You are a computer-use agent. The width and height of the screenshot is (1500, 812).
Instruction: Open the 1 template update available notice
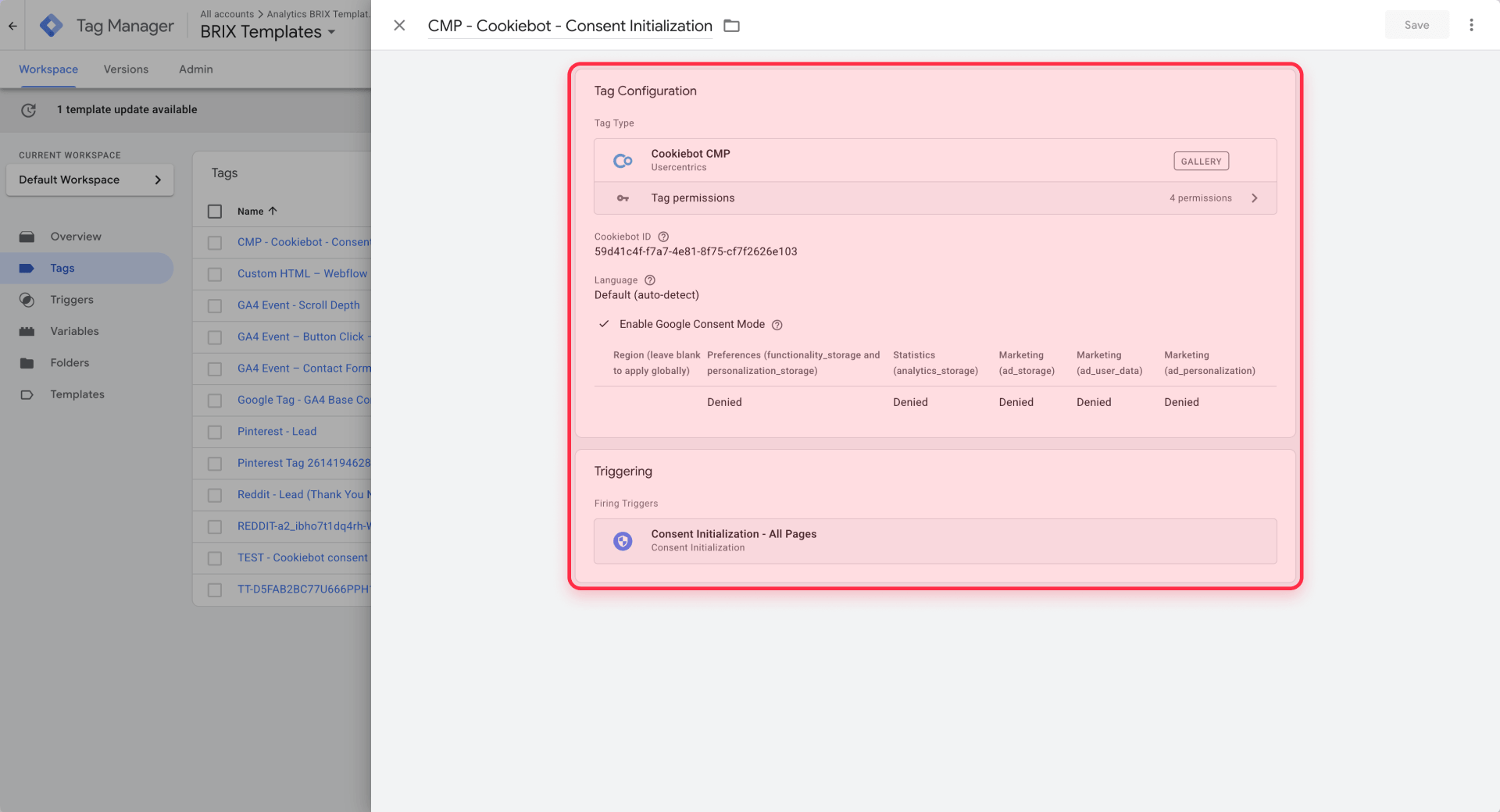(127, 109)
